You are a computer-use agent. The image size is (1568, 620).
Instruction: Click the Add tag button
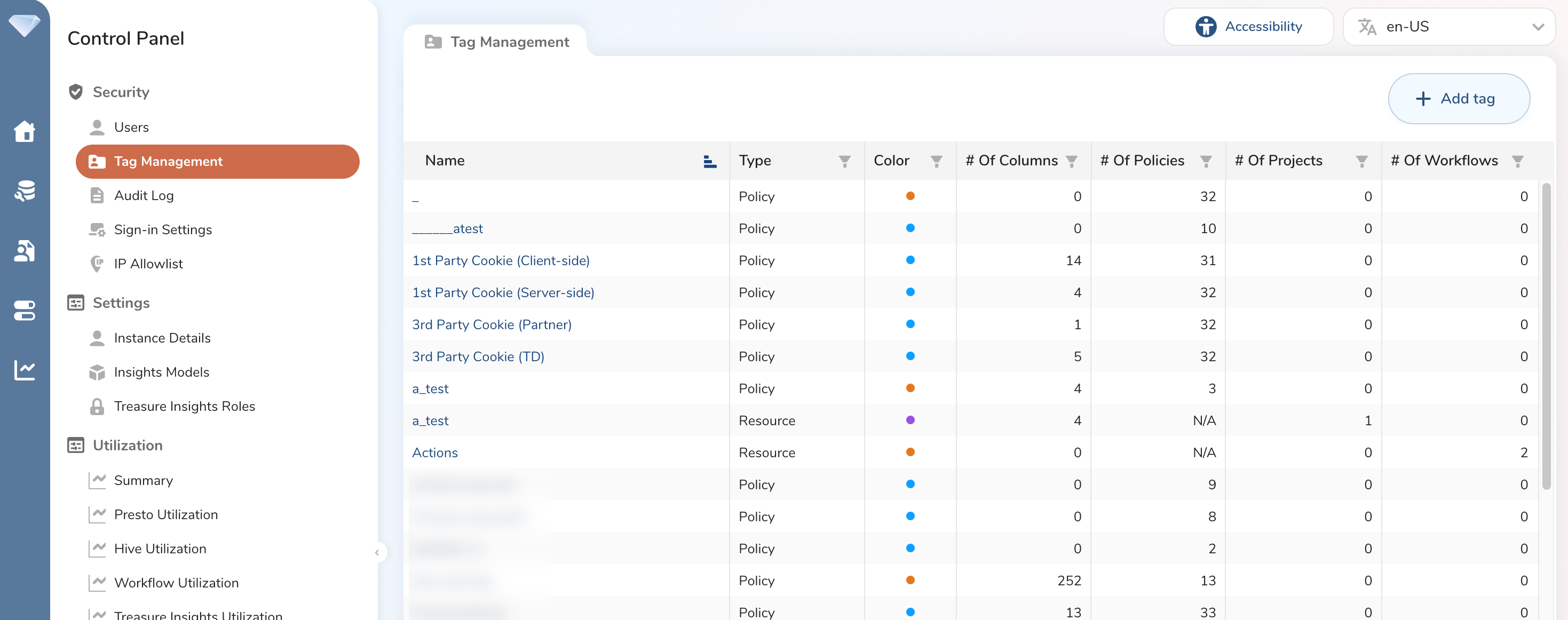click(x=1459, y=99)
